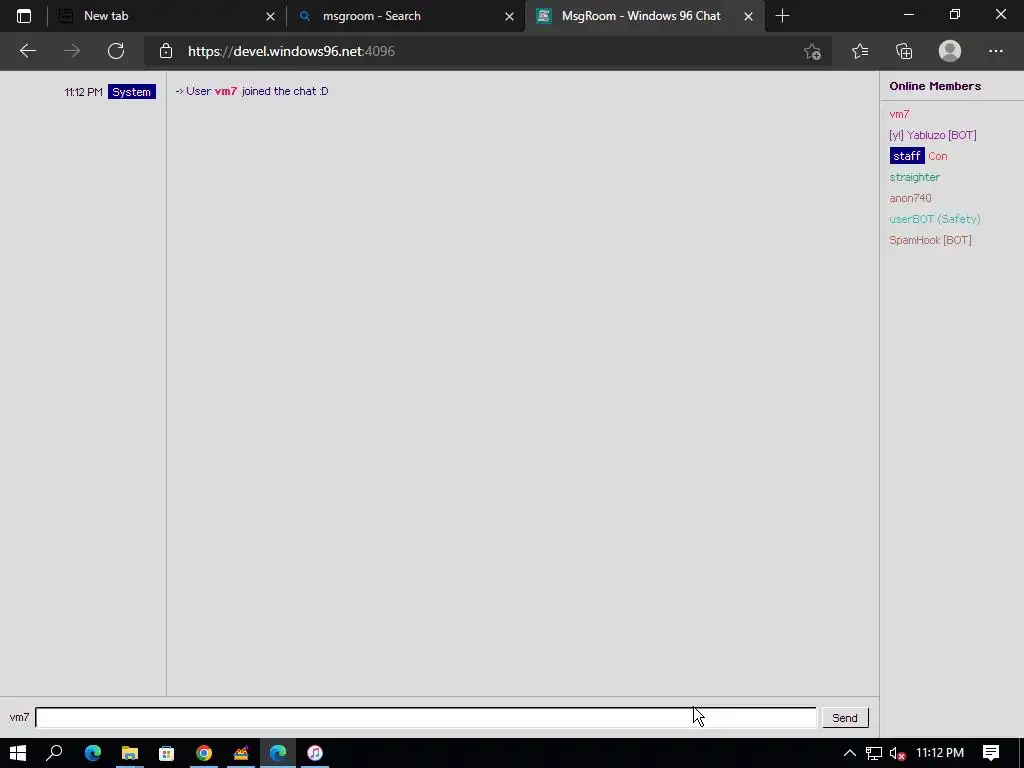Switch to the New tab tab
This screenshot has width=1024, height=768.
(167, 16)
